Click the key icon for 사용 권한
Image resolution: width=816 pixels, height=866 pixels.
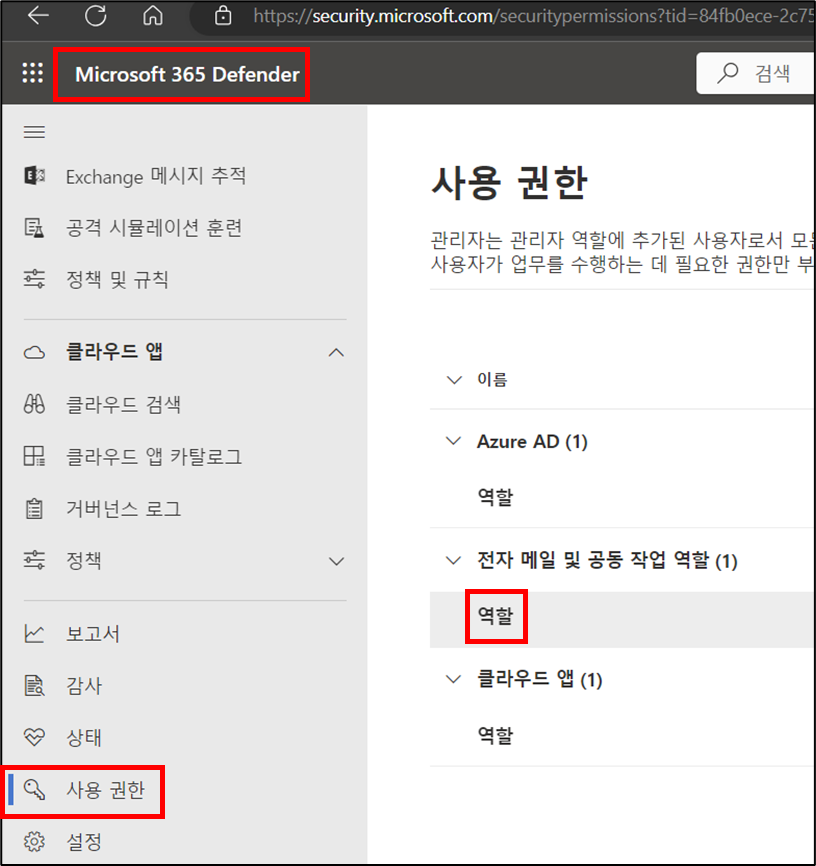pyautogui.click(x=34, y=789)
